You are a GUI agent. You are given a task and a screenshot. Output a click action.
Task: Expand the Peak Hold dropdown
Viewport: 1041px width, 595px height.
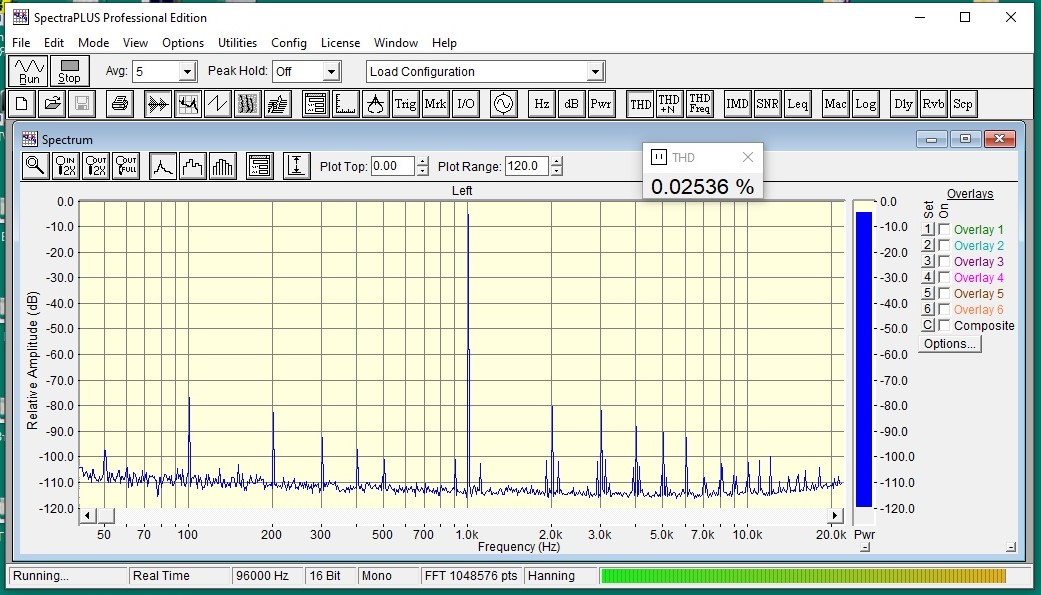[x=331, y=72]
